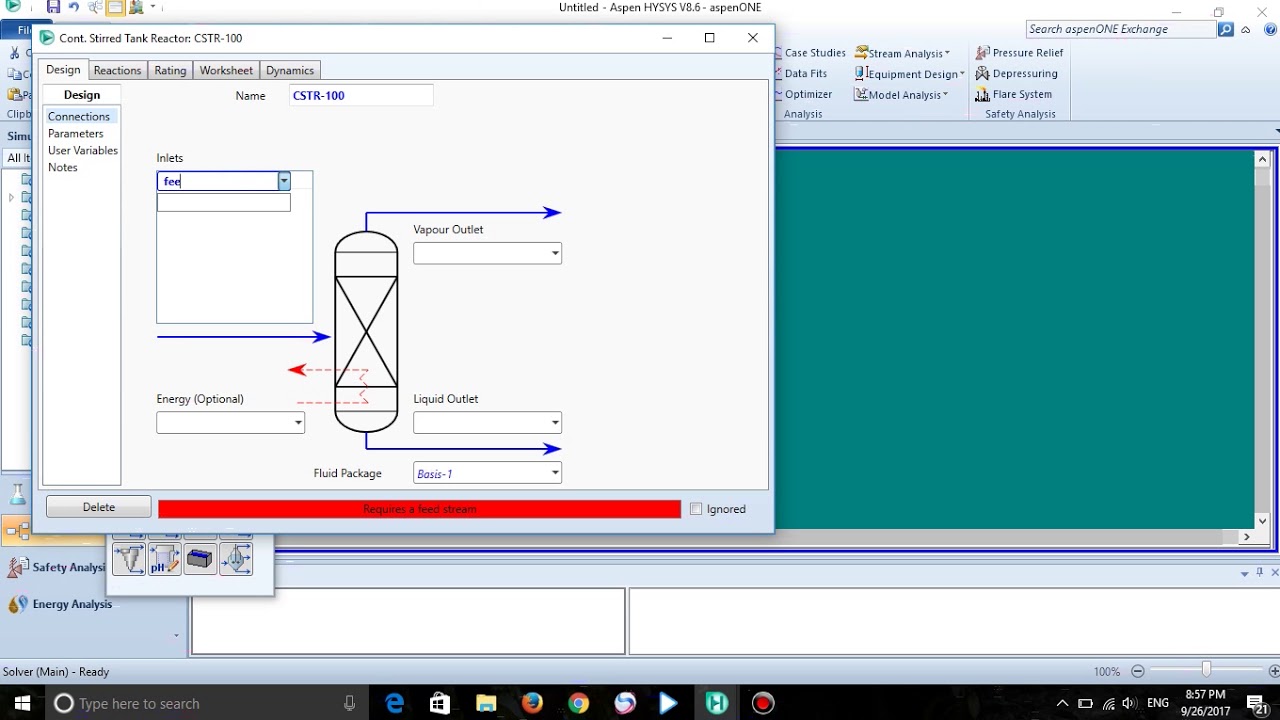This screenshot has height=720, width=1280.
Task: Click the Energy Analysis environment icon
Action: (17, 604)
